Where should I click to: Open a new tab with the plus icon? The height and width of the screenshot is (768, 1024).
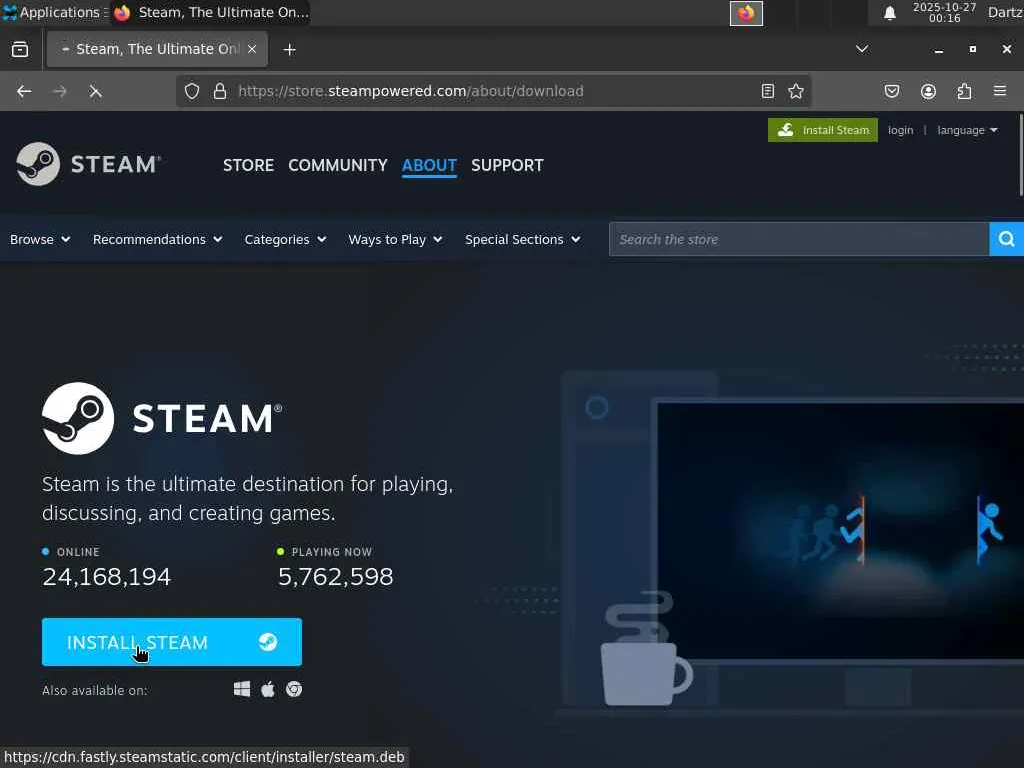point(289,50)
